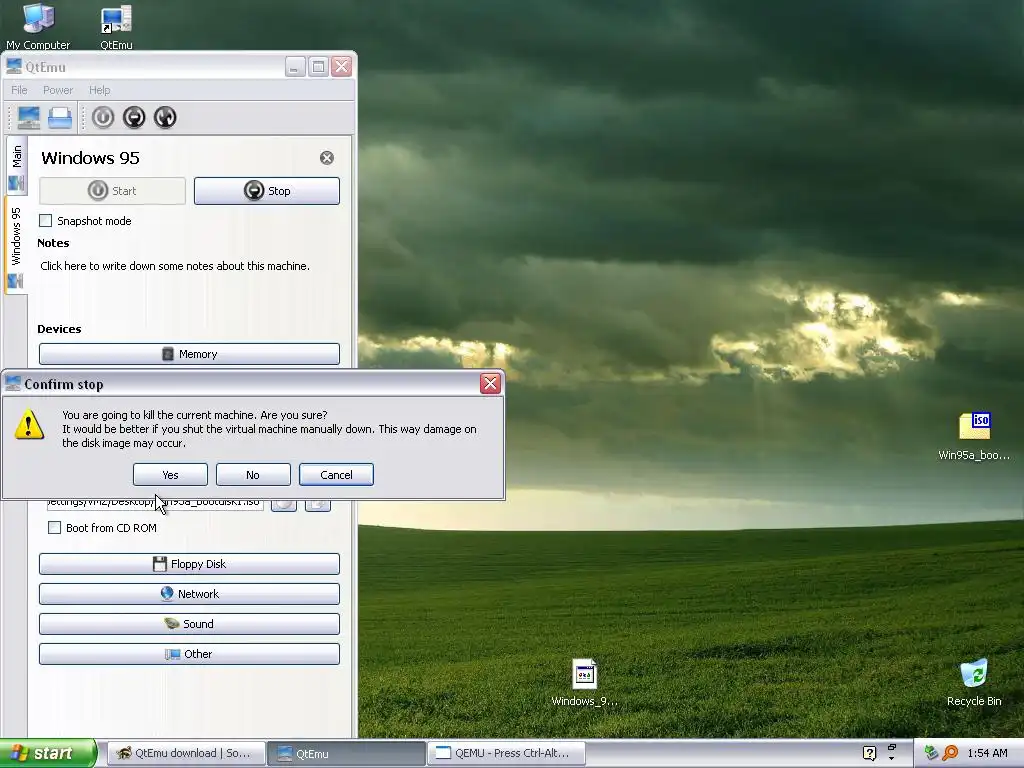
Task: Click the orange magnifier tray icon
Action: click(x=950, y=753)
